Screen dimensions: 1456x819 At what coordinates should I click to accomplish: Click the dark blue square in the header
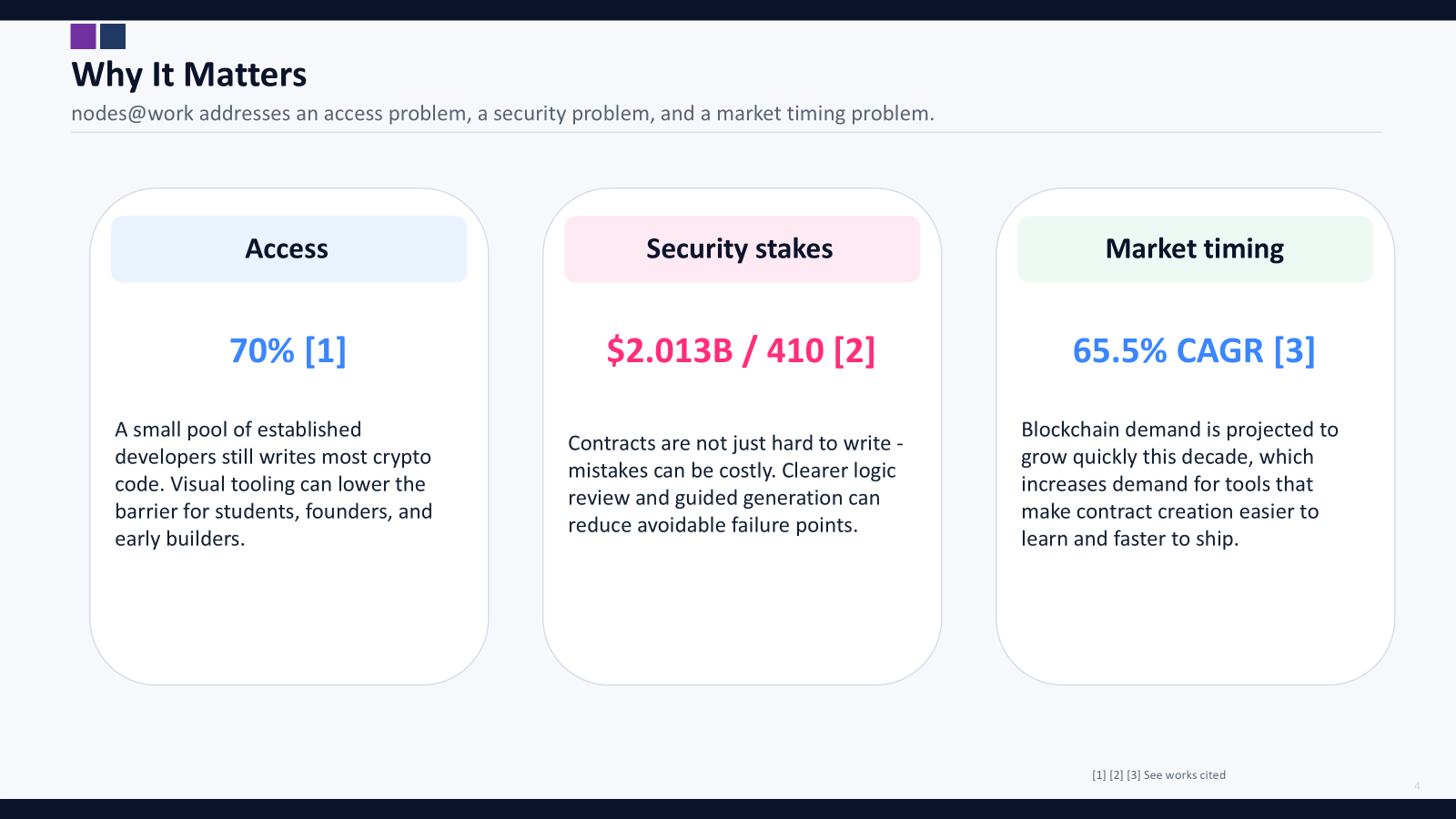point(113,36)
